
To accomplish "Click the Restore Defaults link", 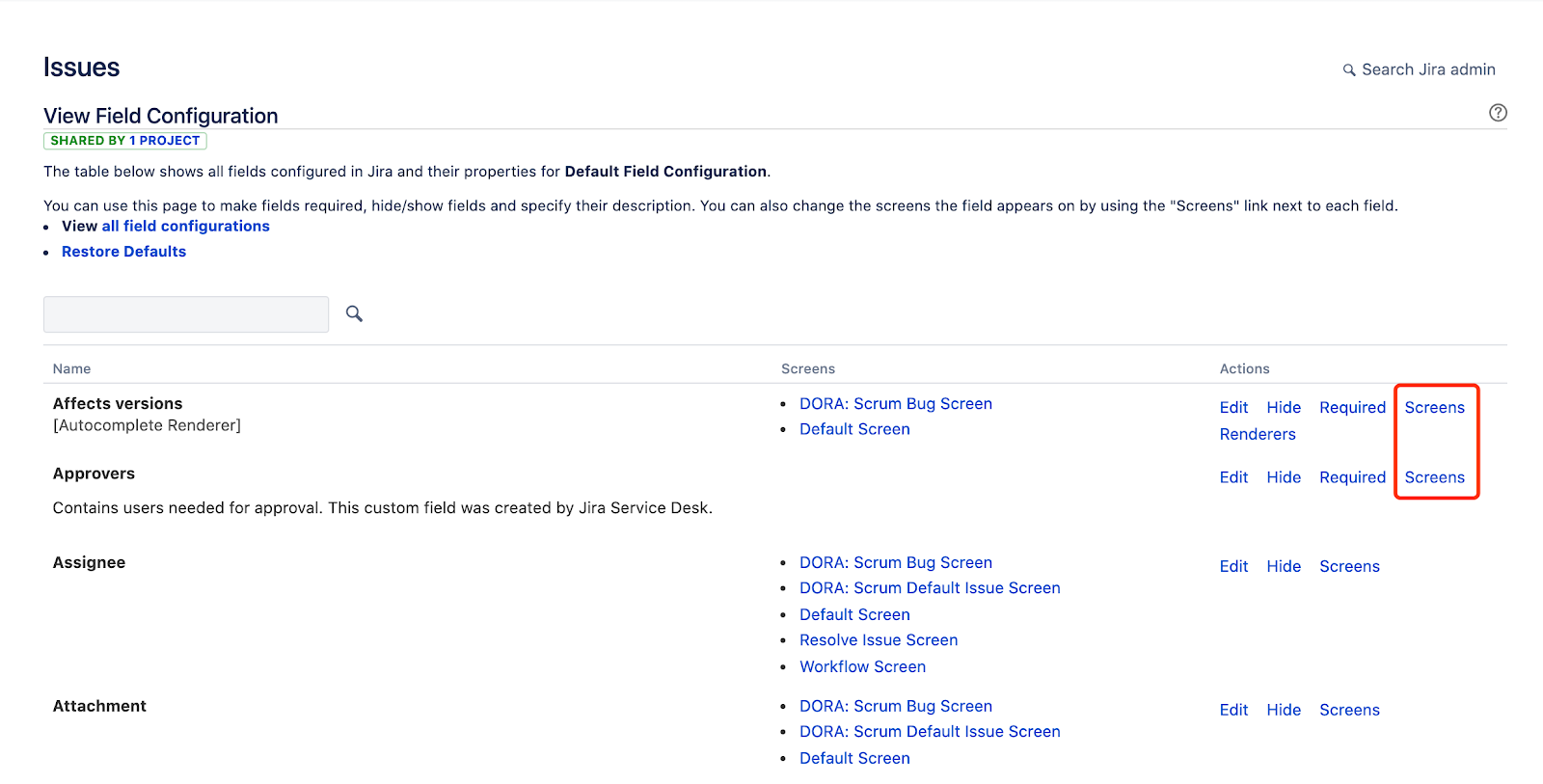I will point(123,252).
